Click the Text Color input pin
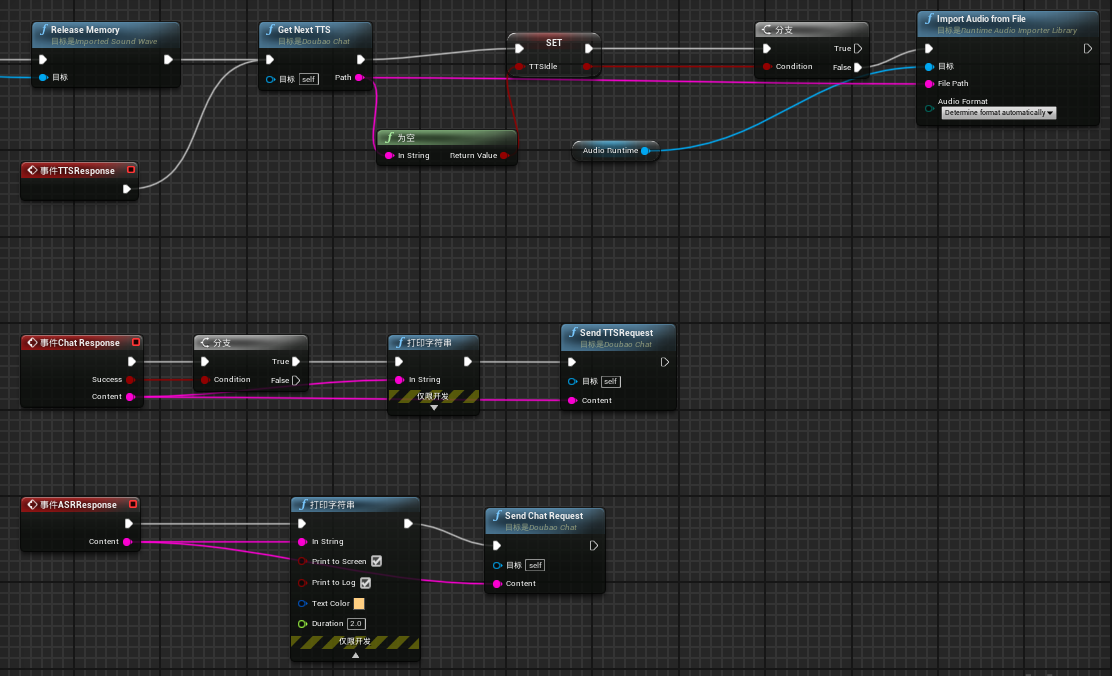 (x=303, y=604)
